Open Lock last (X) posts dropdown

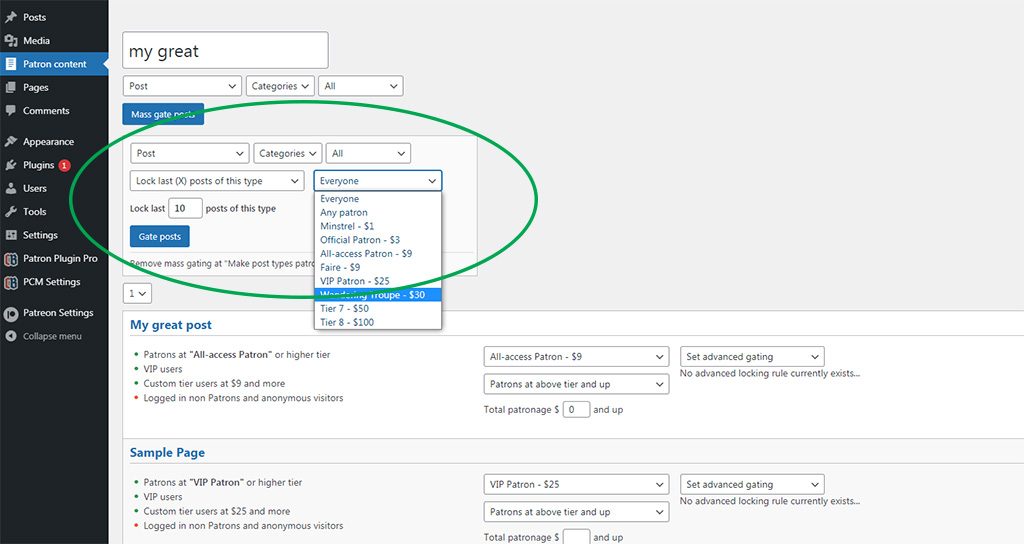[x=217, y=181]
